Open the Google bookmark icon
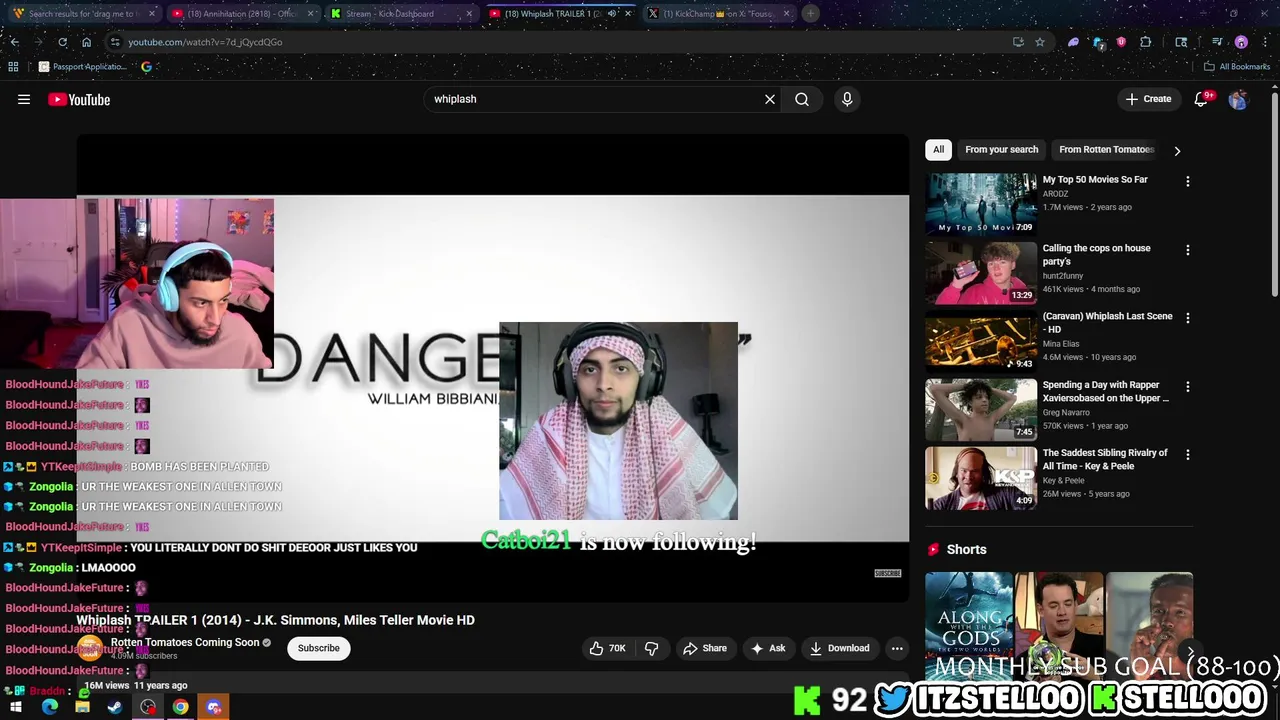The image size is (1280, 720). (147, 67)
